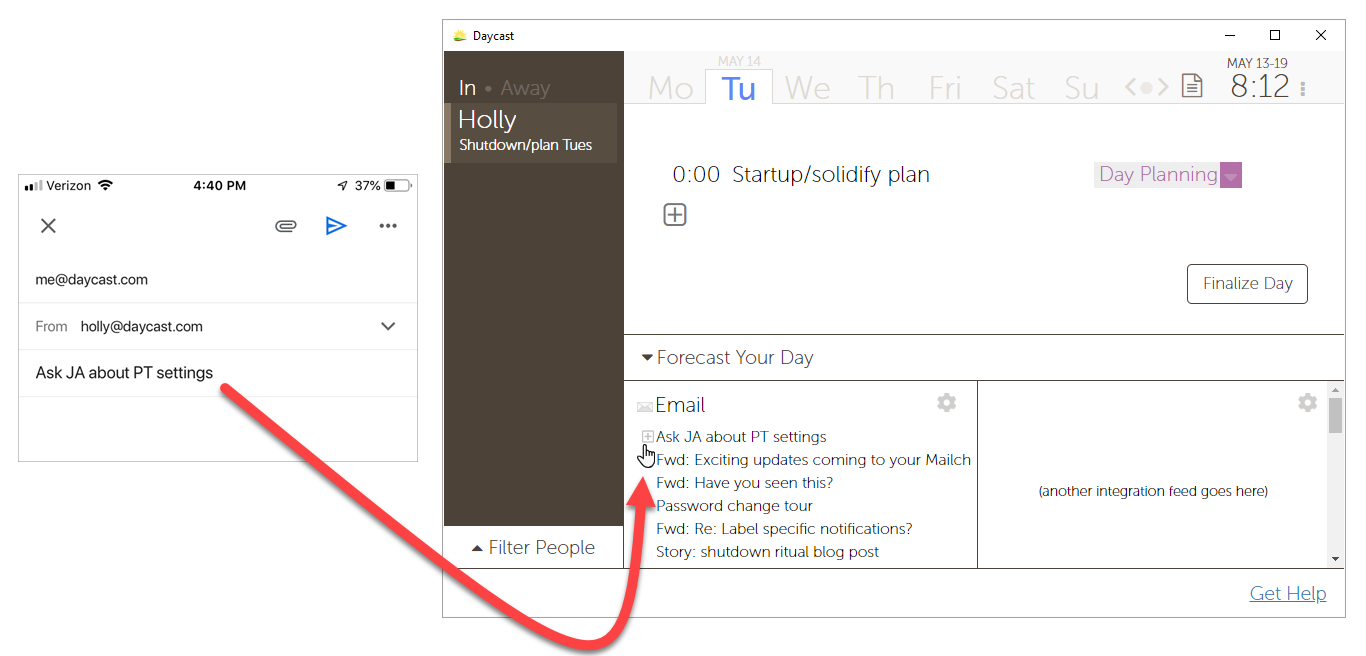Click the Finalize Day button
This screenshot has width=1366, height=656.
1247,284
